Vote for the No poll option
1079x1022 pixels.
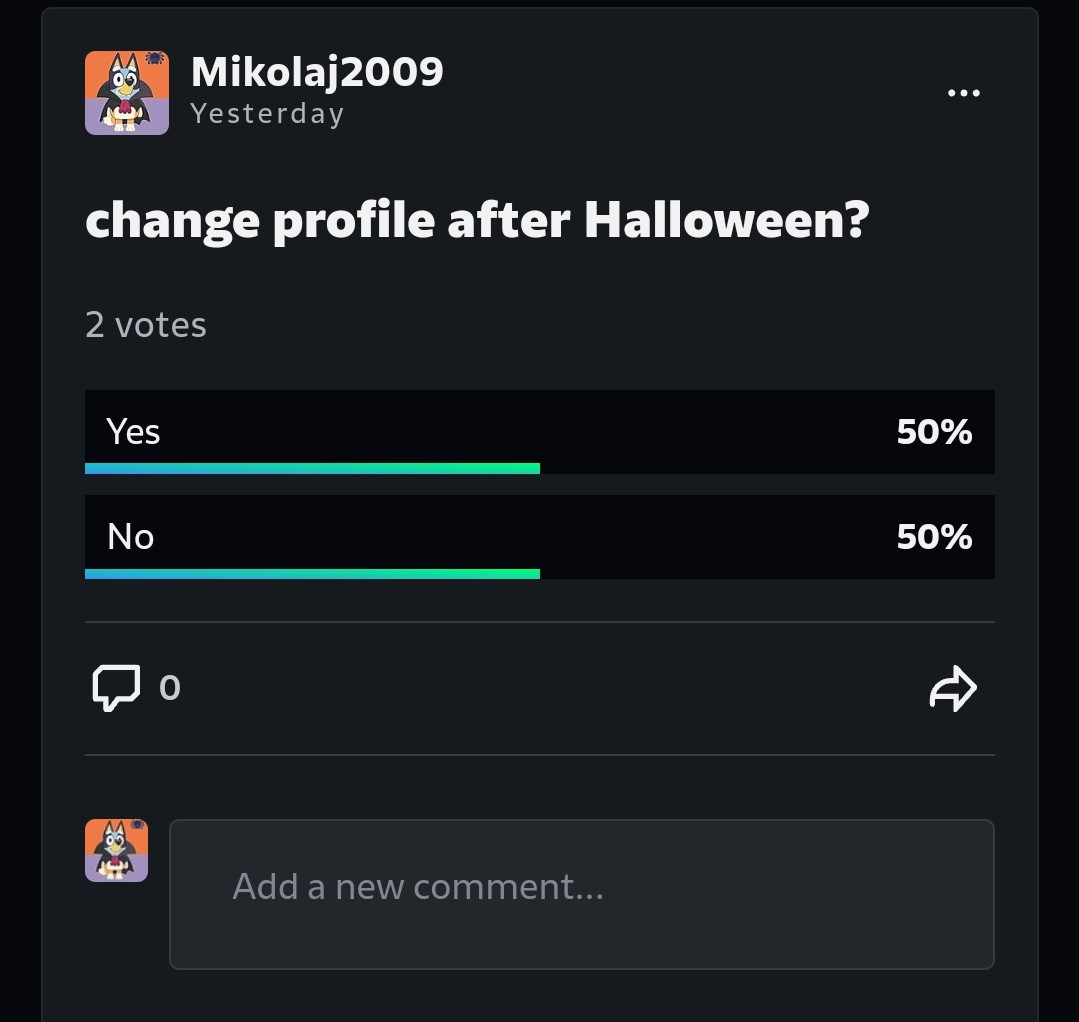point(540,537)
